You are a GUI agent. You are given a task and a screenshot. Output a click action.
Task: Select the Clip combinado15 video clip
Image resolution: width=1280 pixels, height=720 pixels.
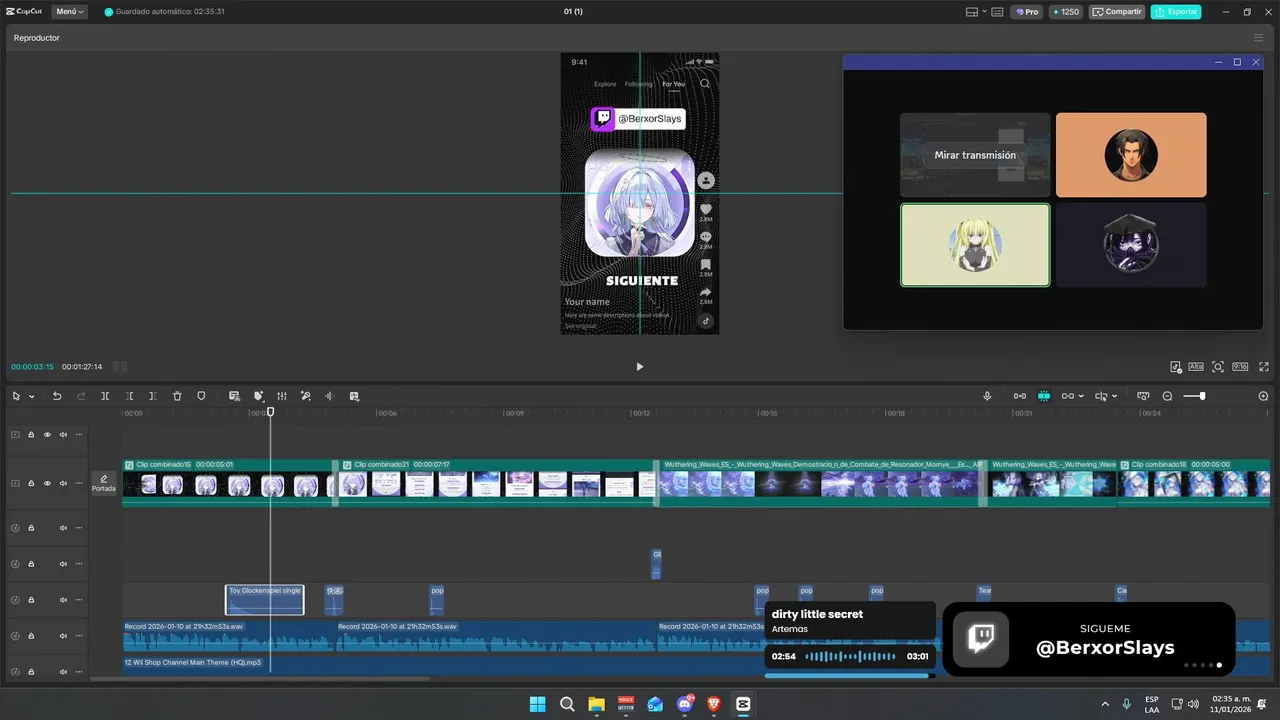point(228,482)
